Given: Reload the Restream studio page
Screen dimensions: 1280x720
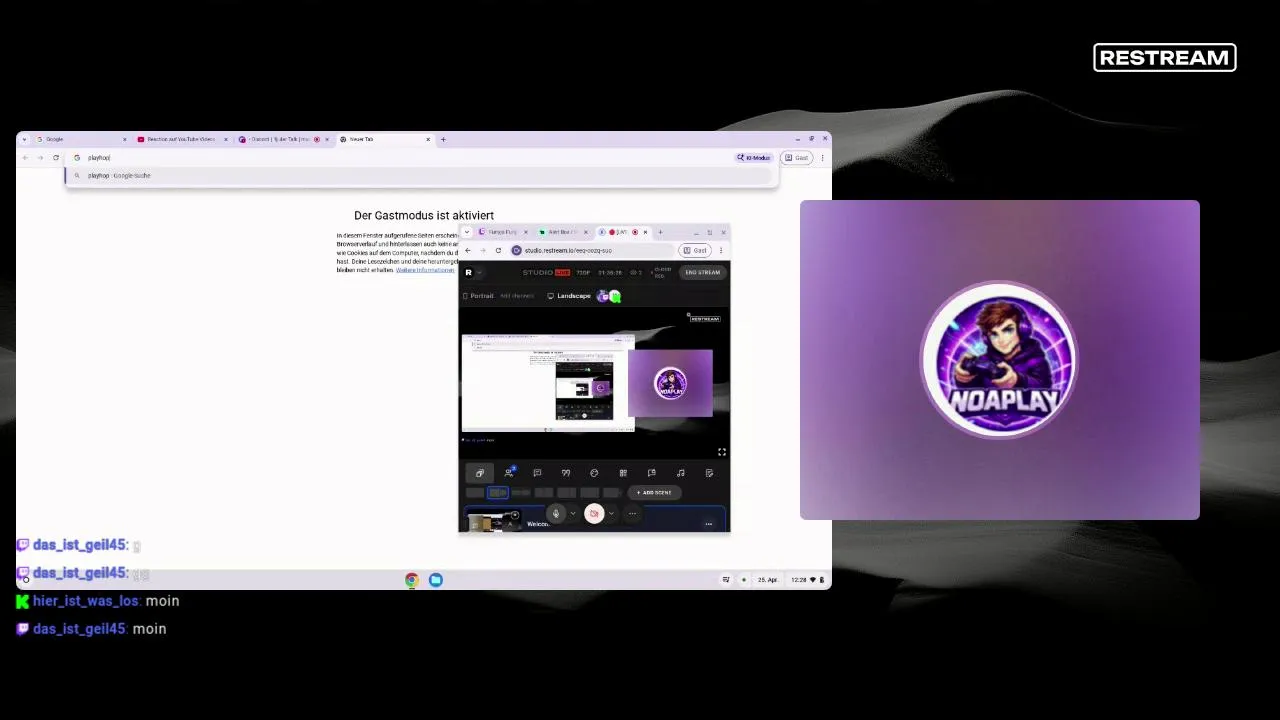Looking at the screenshot, I should pos(498,250).
